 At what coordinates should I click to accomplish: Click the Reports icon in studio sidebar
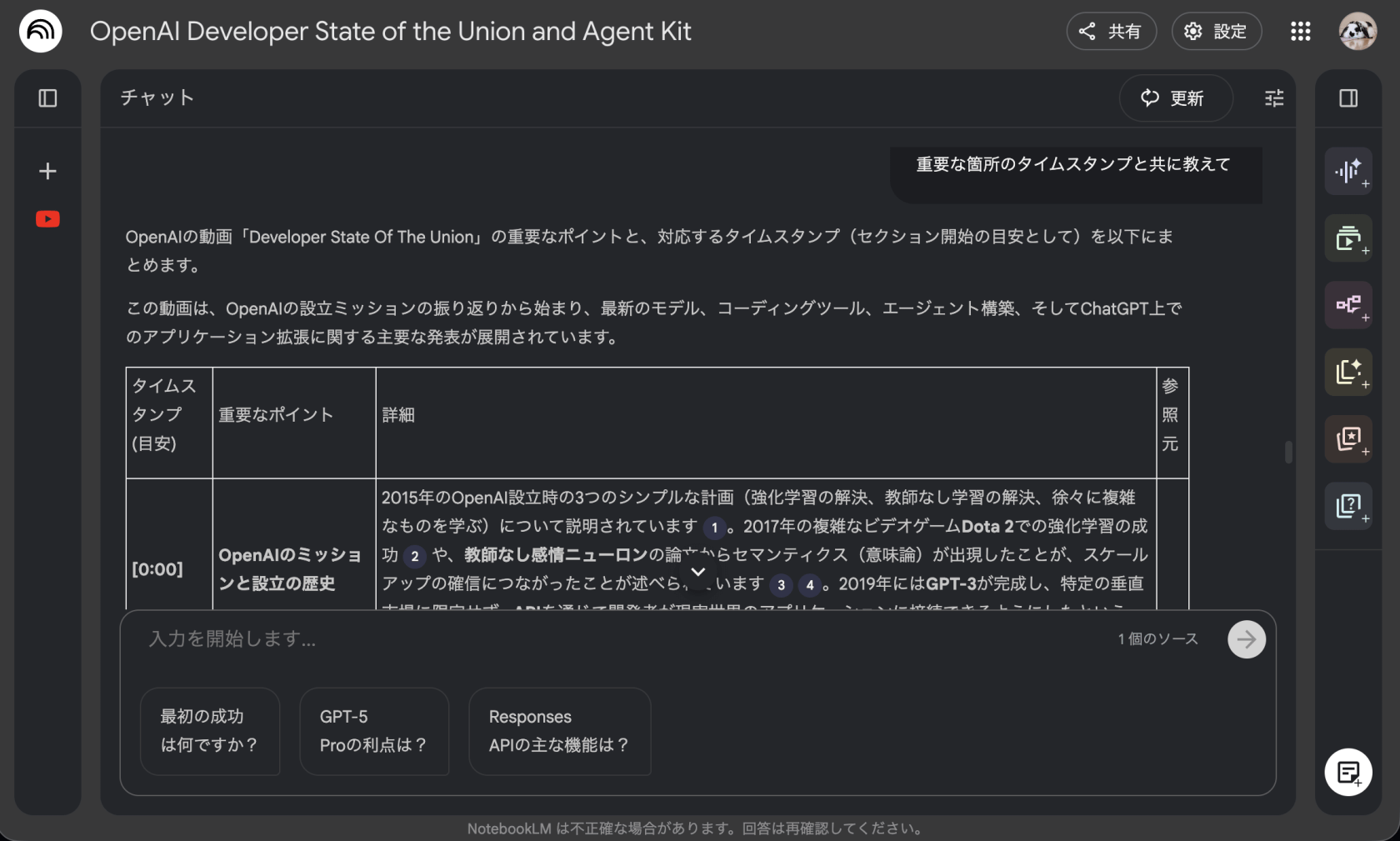click(x=1347, y=372)
